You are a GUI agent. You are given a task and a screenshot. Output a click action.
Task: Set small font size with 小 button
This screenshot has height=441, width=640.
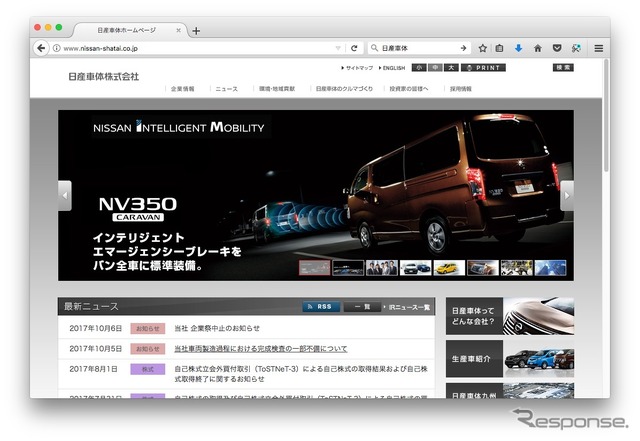point(419,67)
